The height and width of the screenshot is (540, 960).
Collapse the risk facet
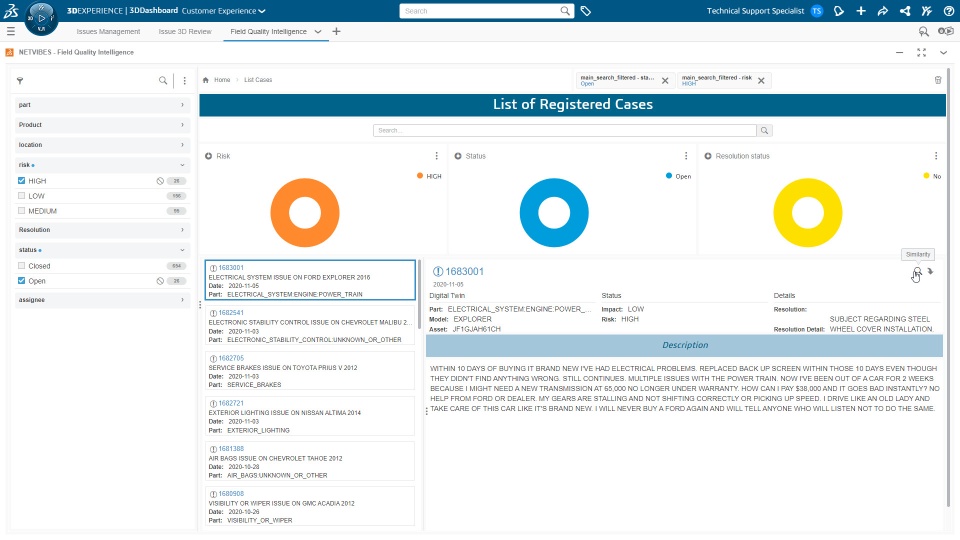point(102,165)
